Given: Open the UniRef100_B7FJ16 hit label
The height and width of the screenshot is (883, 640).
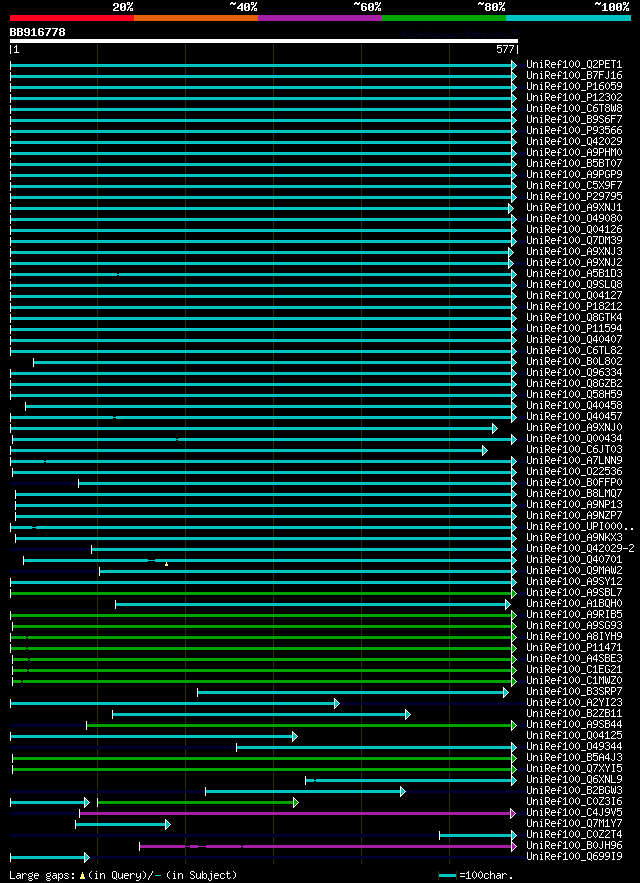Looking at the screenshot, I should (x=574, y=75).
